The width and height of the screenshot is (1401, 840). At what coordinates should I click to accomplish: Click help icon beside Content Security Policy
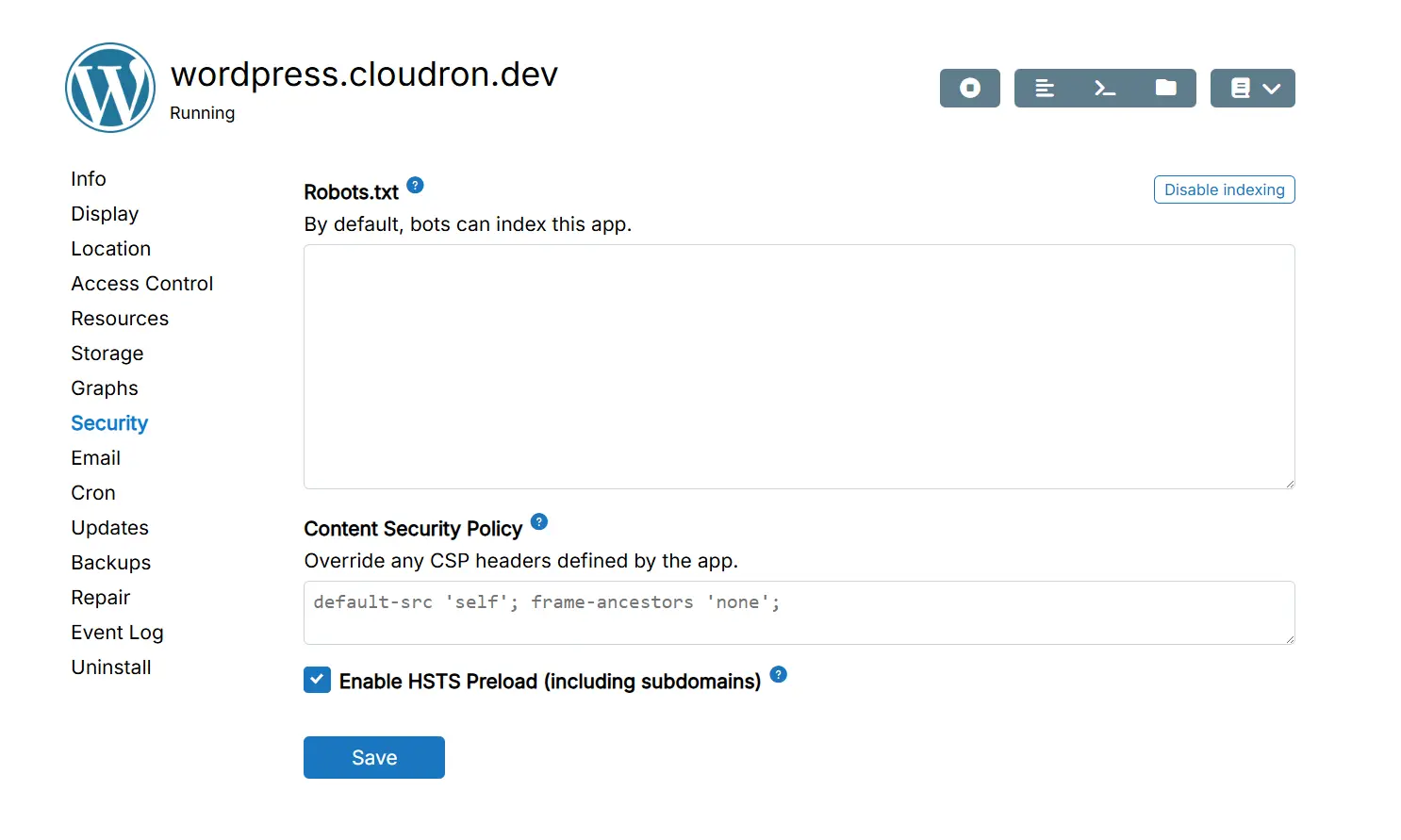coord(539,521)
